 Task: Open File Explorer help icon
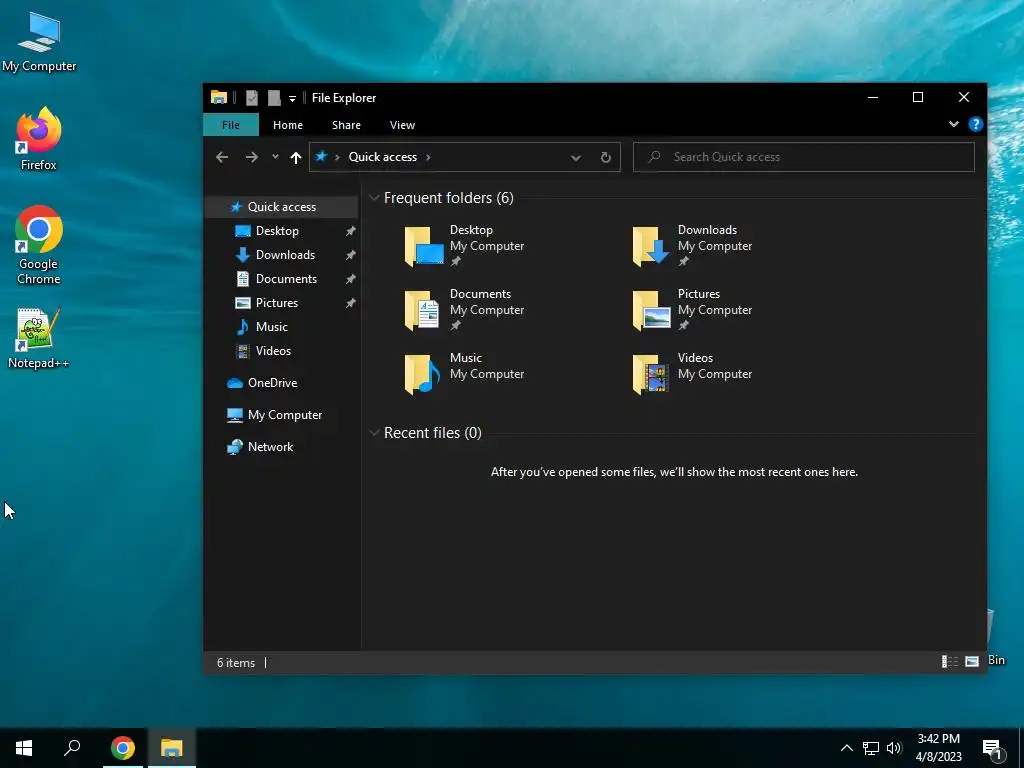coord(976,124)
